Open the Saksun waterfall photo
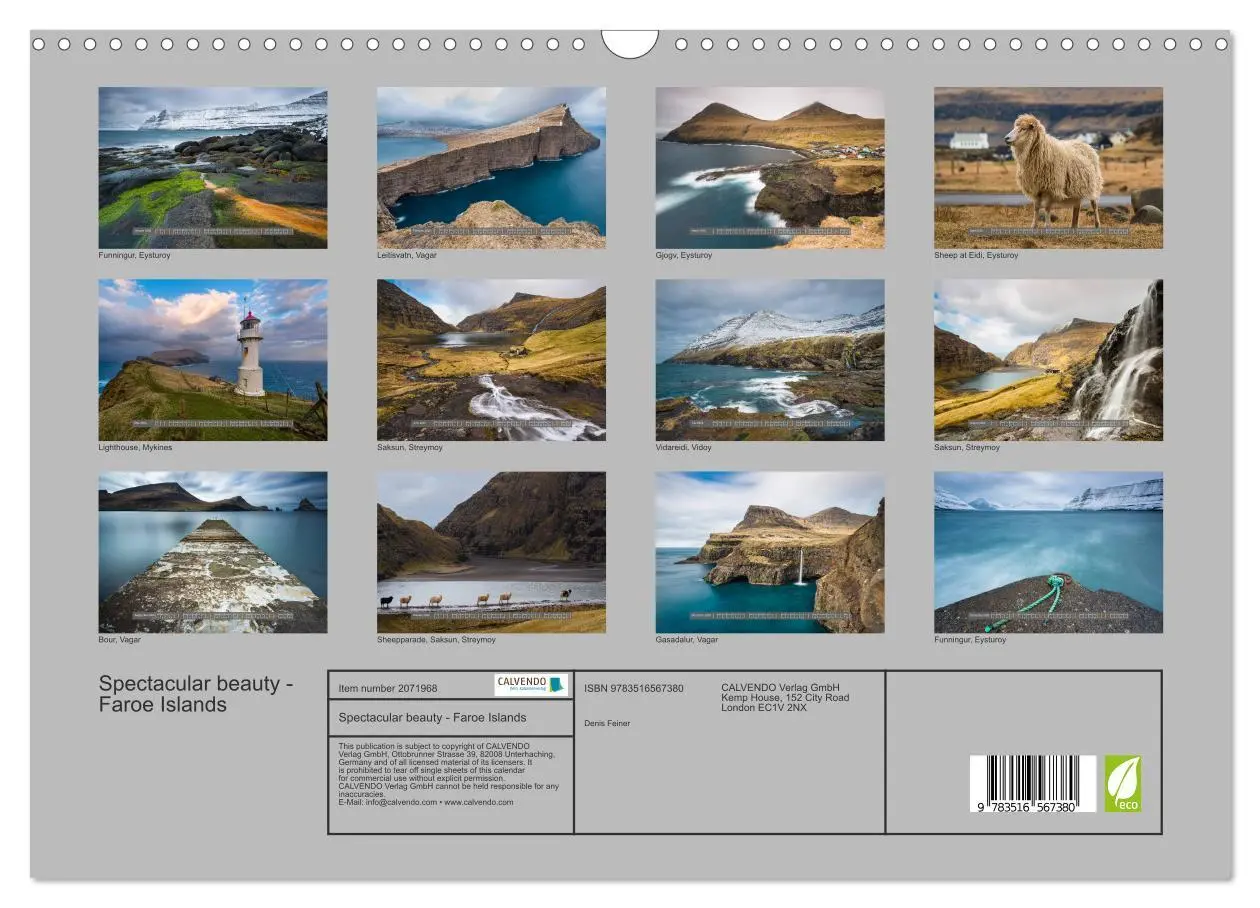The image size is (1260, 908). [x=1048, y=360]
